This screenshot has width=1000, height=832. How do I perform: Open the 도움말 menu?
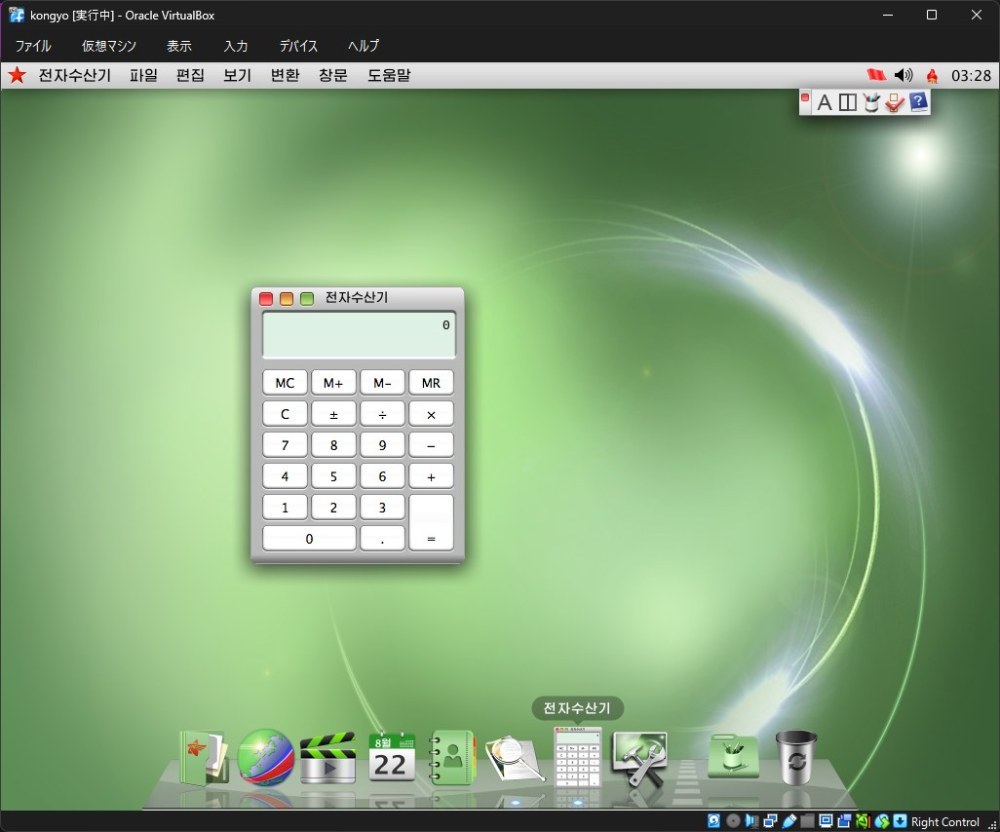[x=389, y=75]
